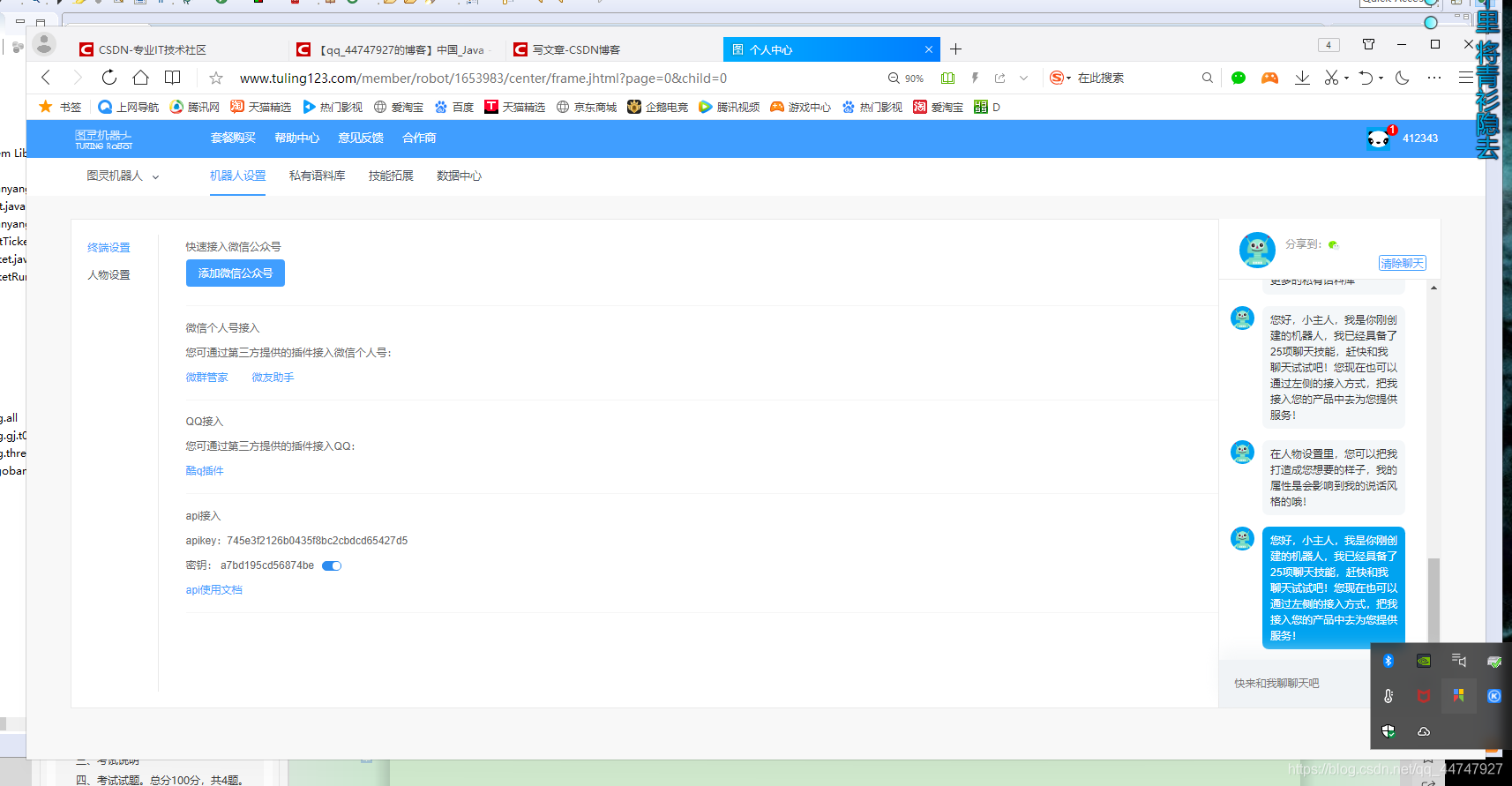Open the browser home page
The height and width of the screenshot is (786, 1512).
coord(140,78)
